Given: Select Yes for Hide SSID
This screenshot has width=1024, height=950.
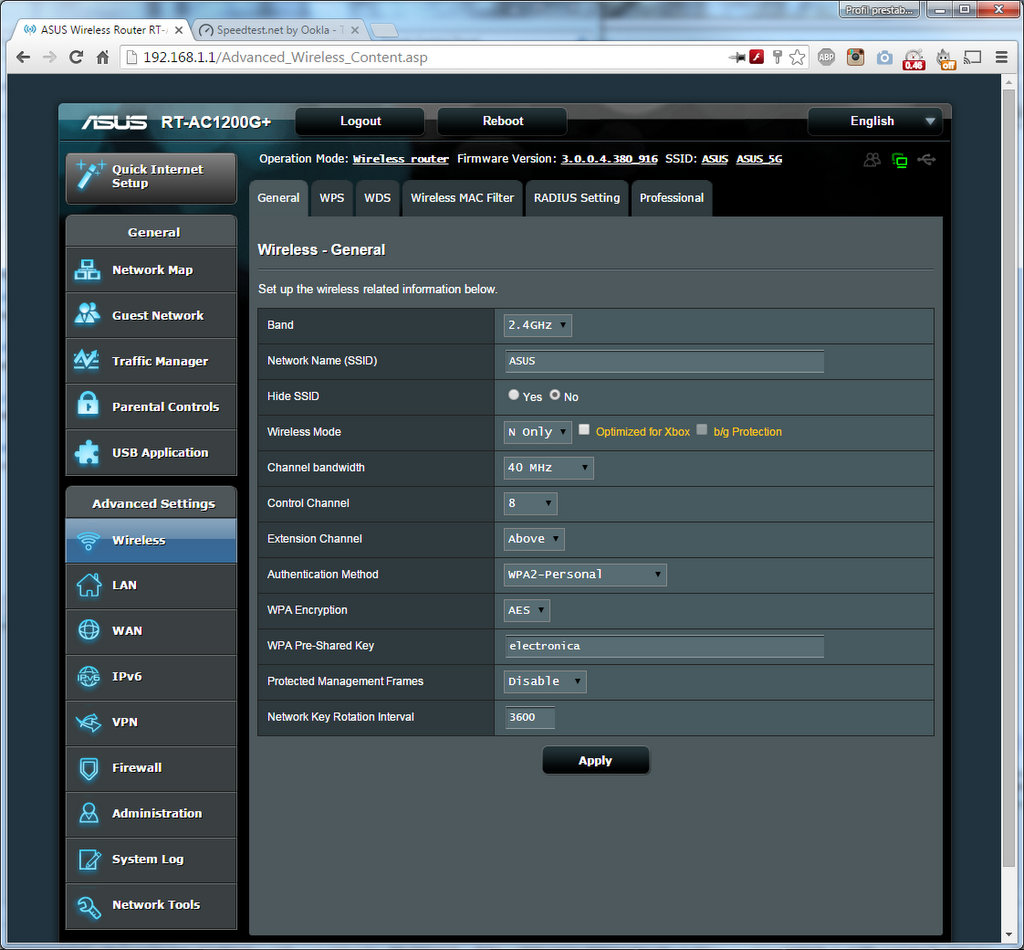Looking at the screenshot, I should click(x=514, y=395).
